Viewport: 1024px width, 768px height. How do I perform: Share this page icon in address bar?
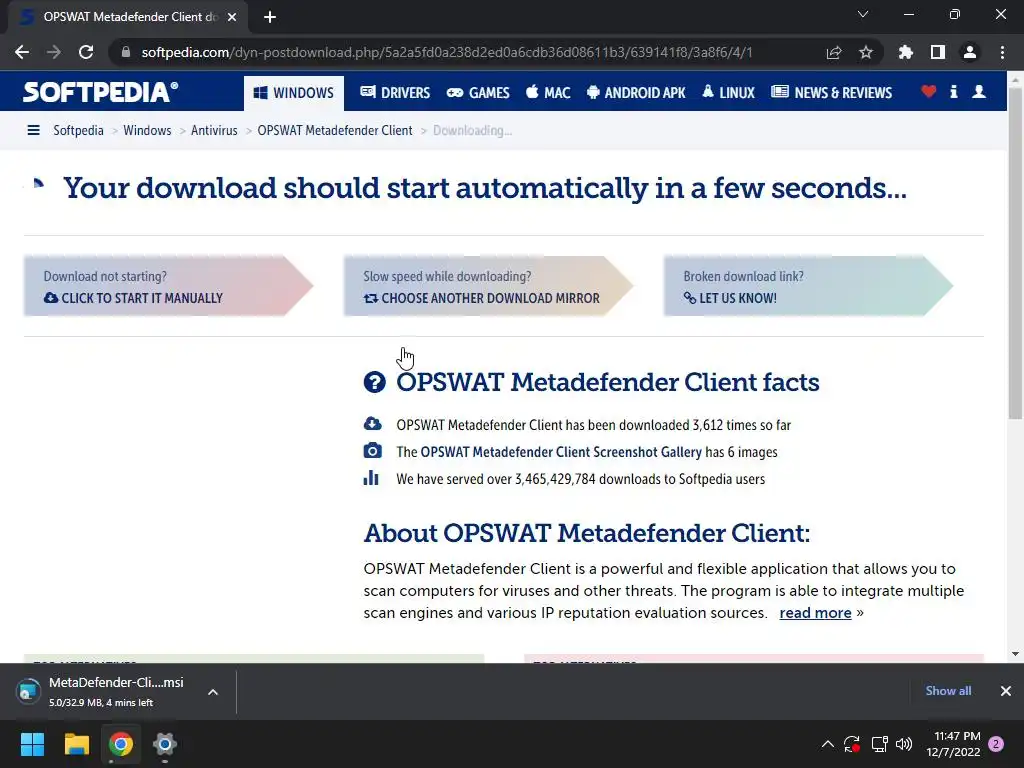pos(834,52)
